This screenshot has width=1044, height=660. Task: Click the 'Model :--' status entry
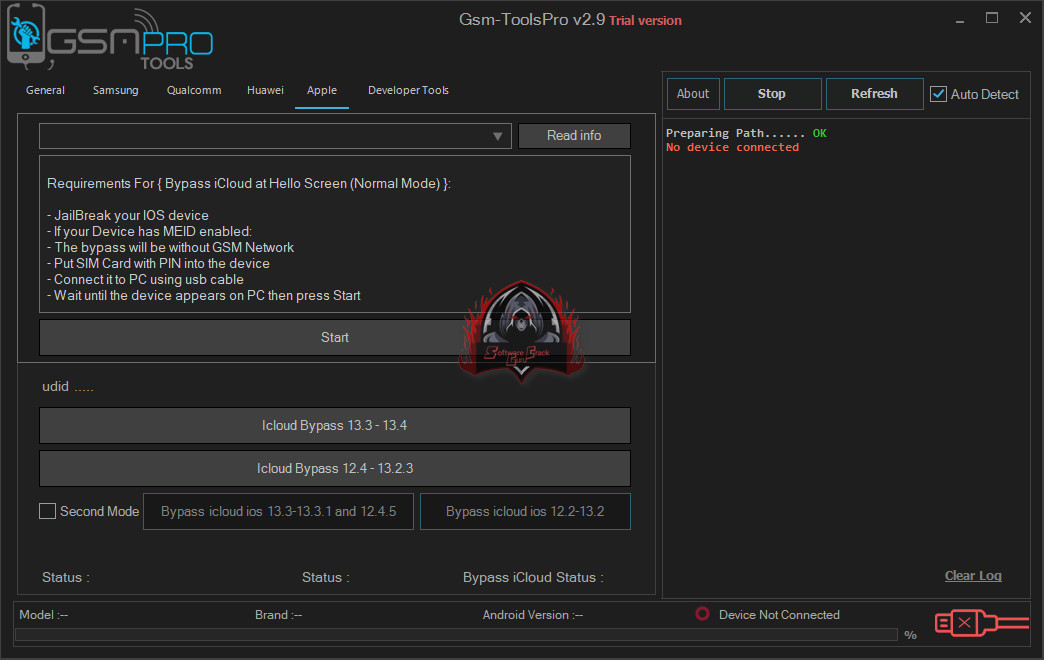(44, 615)
